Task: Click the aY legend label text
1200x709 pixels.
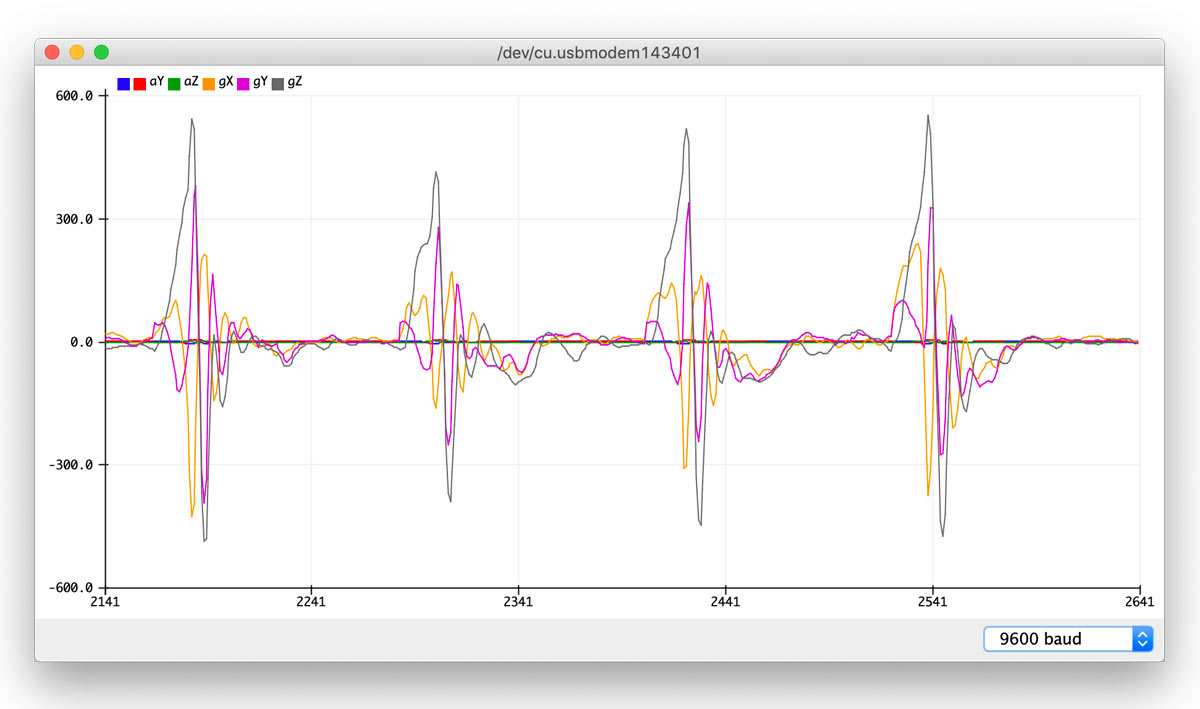Action: pos(157,83)
